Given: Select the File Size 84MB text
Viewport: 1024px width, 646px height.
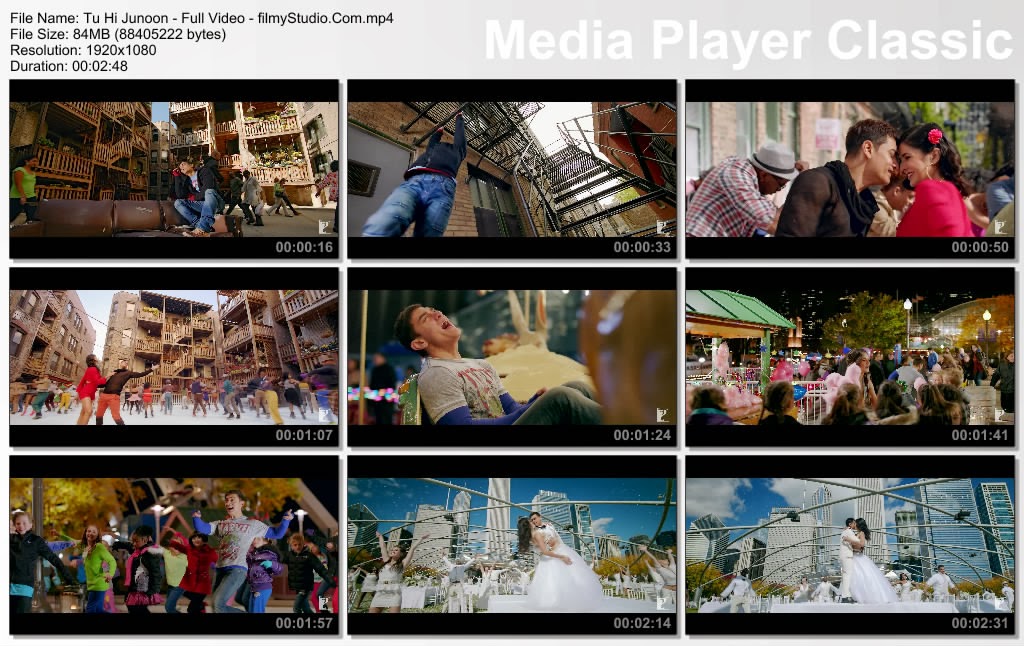Looking at the screenshot, I should pyautogui.click(x=118, y=34).
